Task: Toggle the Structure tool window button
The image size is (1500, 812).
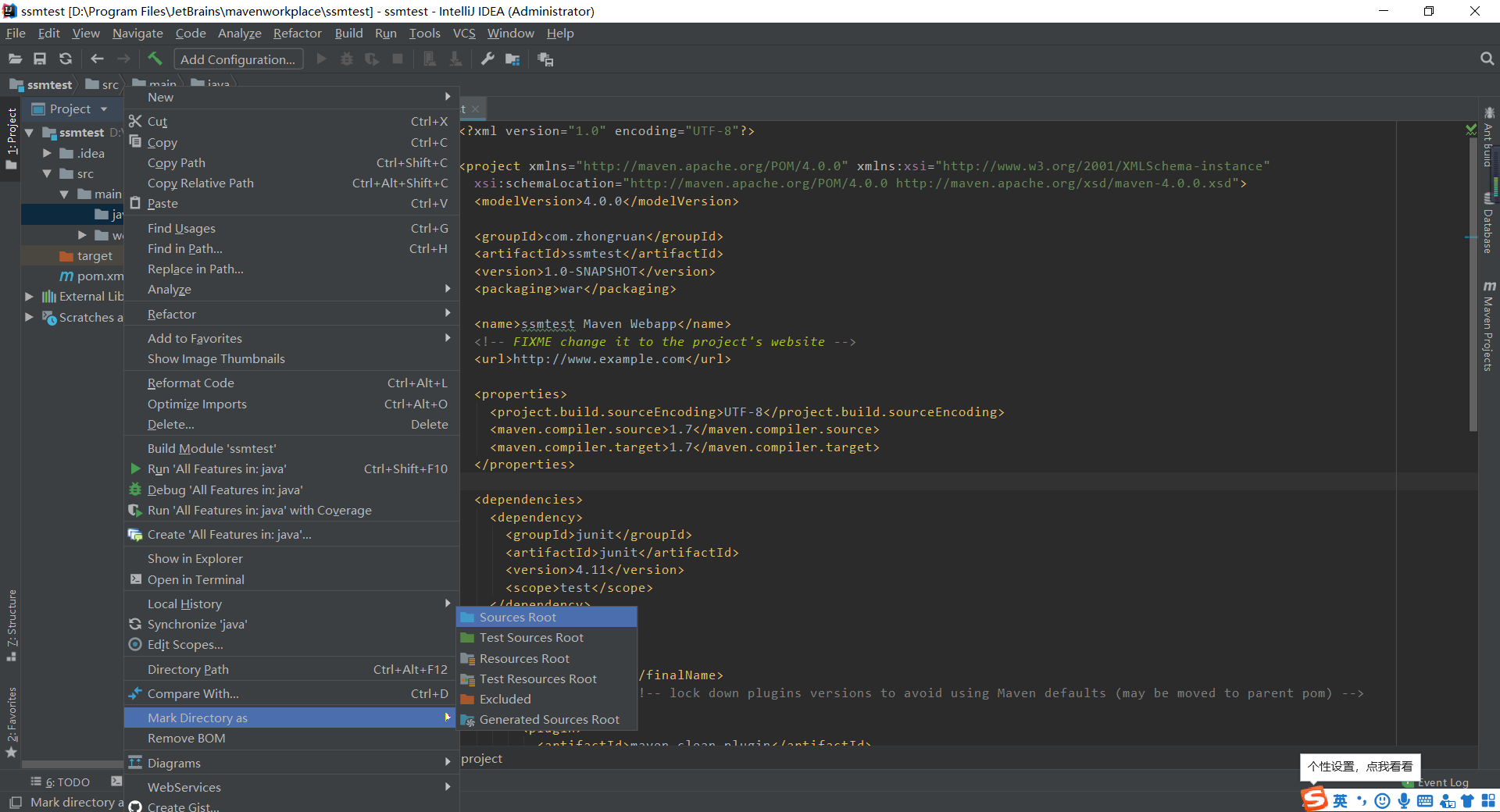Action: 11,625
